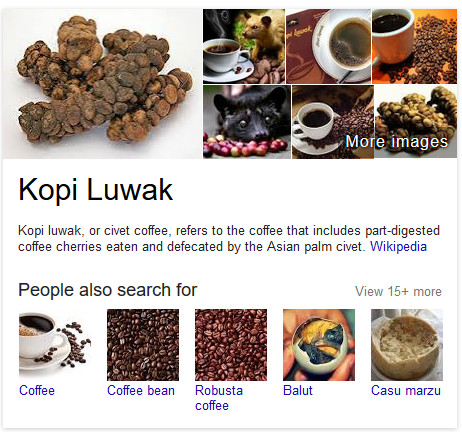Click the Coffee cup thumbnail
Viewport: 462px width, 432px height.
tap(55, 345)
